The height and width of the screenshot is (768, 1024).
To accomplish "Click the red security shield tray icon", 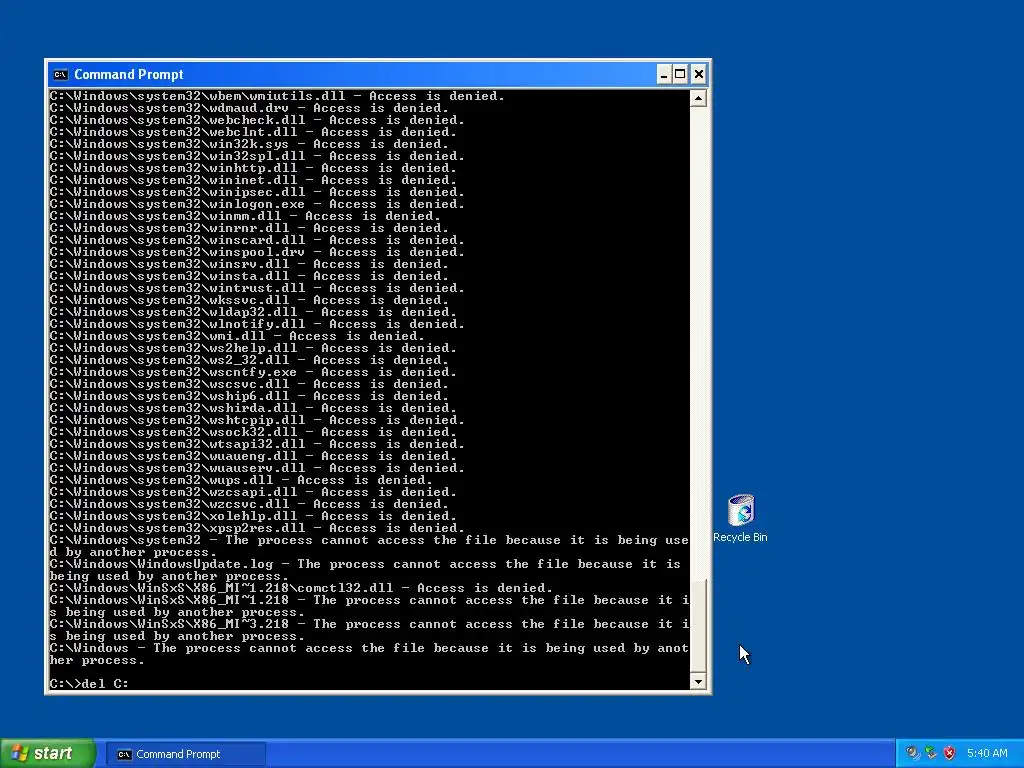I will [x=950, y=754].
